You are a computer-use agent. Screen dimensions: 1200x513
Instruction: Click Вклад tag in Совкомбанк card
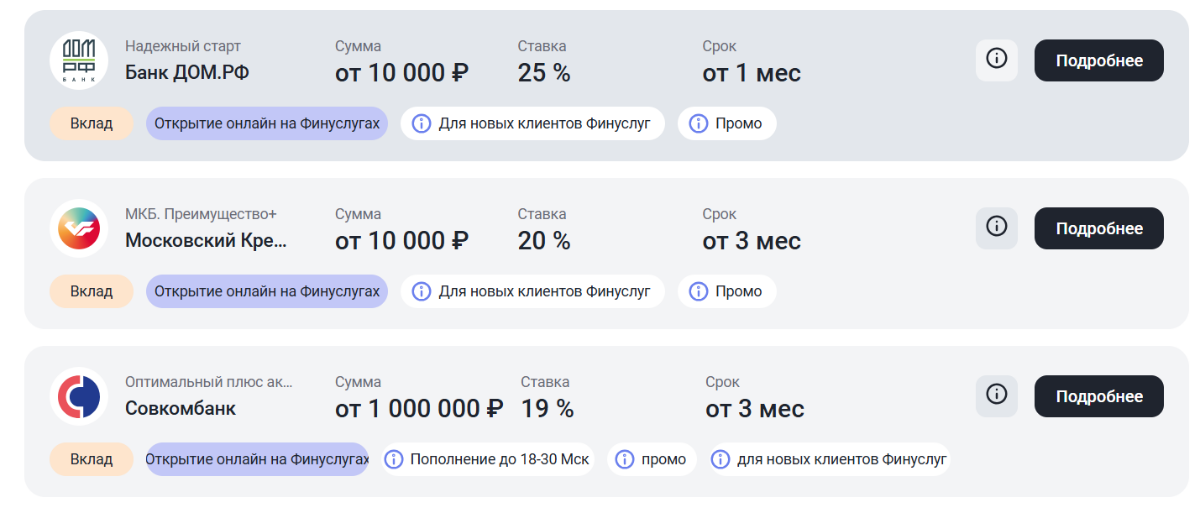(91, 460)
